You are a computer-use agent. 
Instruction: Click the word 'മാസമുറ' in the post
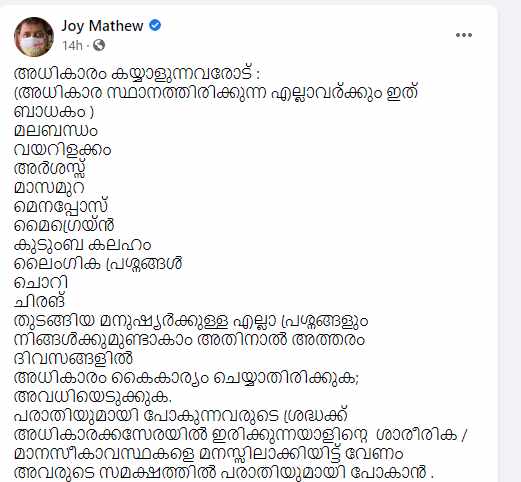click(x=49, y=187)
